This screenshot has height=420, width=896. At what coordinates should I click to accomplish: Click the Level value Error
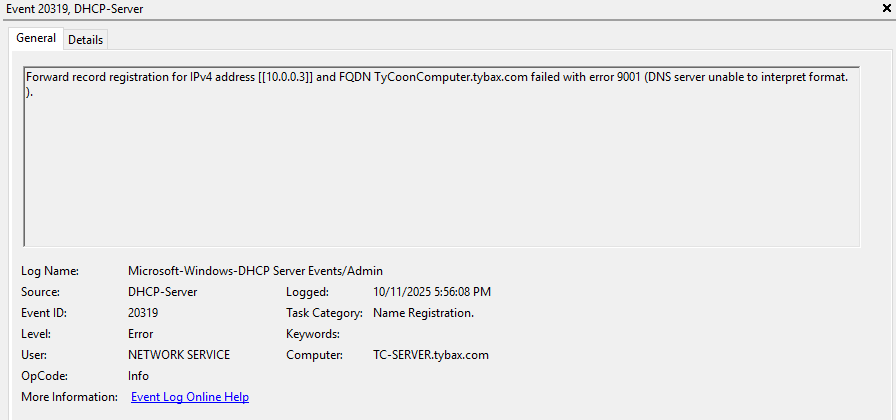[141, 334]
